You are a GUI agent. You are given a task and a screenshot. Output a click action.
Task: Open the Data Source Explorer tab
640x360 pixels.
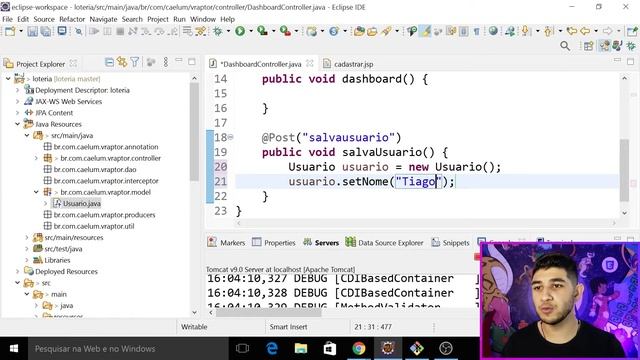pyautogui.click(x=384, y=242)
